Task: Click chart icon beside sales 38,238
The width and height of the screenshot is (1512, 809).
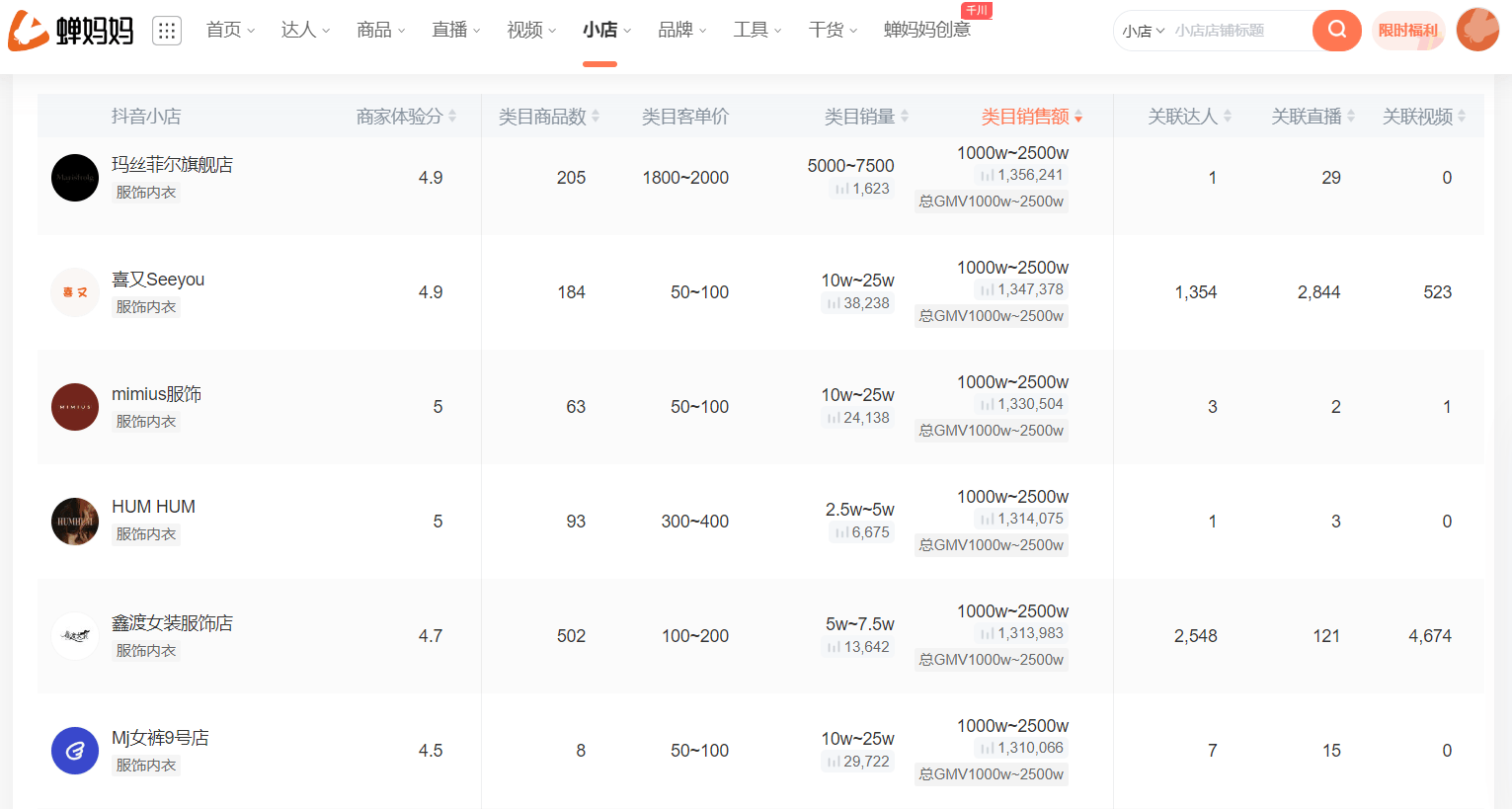Action: click(x=834, y=303)
